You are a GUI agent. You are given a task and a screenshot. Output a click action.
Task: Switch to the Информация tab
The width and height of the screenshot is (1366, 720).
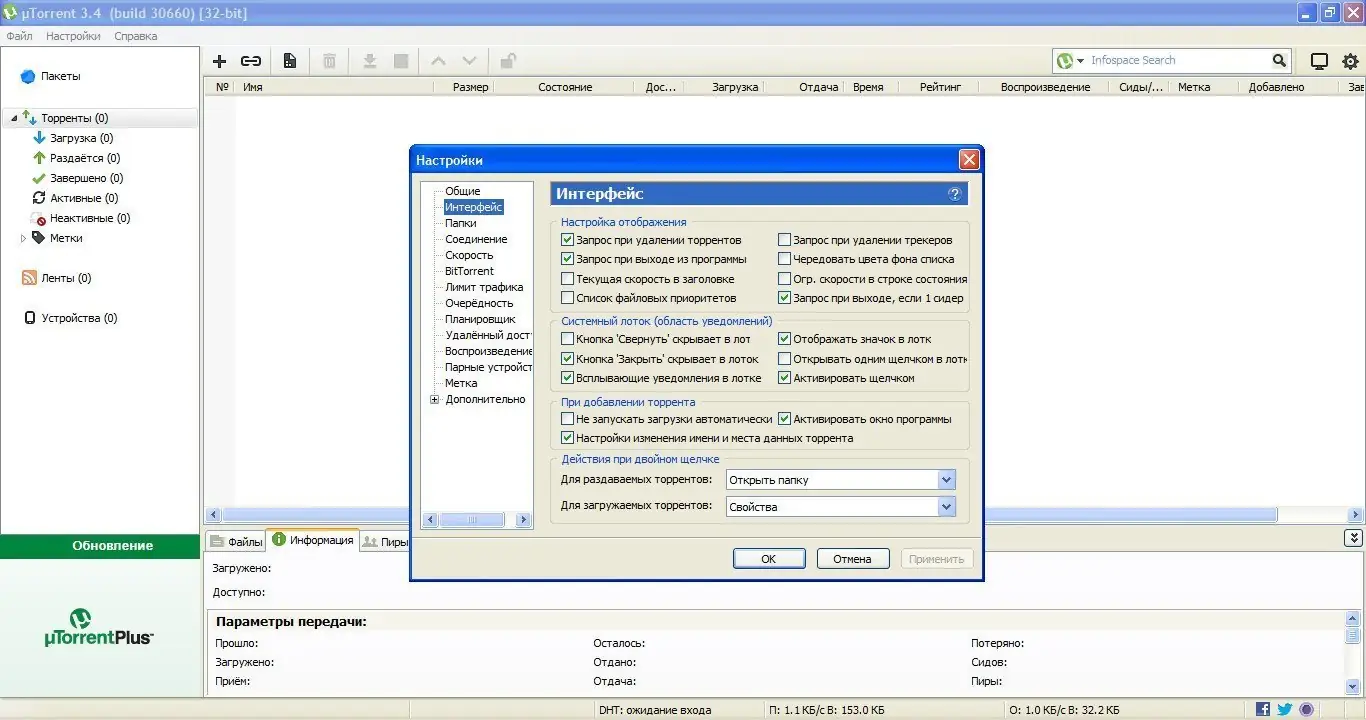[312, 540]
